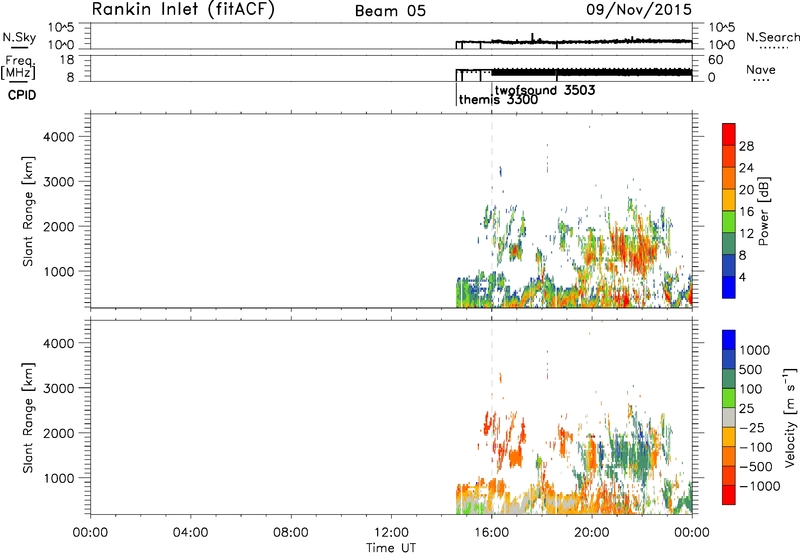
Task: Click the black frequency band in Freq panel
Action: (x=592, y=72)
